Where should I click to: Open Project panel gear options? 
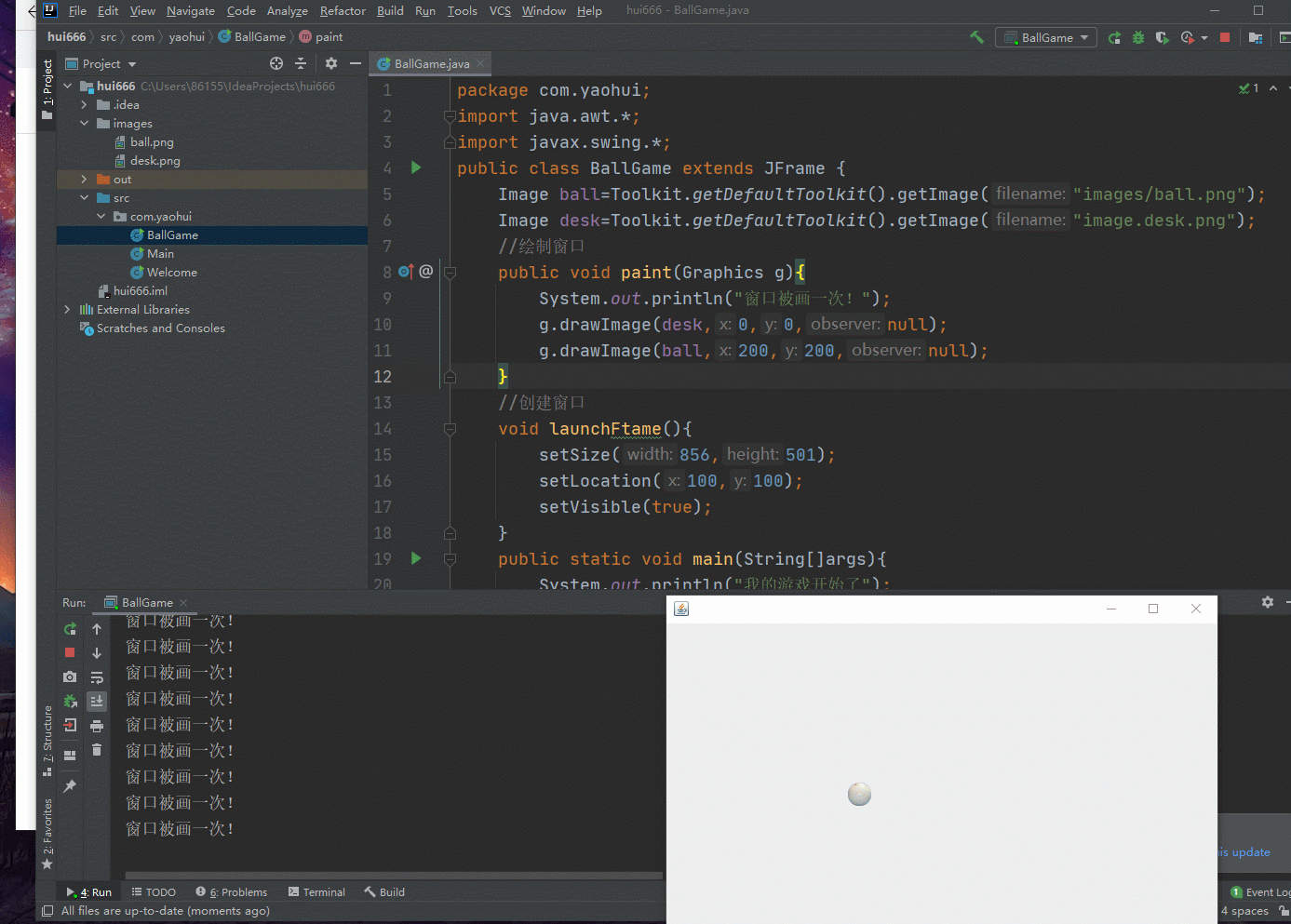point(331,63)
